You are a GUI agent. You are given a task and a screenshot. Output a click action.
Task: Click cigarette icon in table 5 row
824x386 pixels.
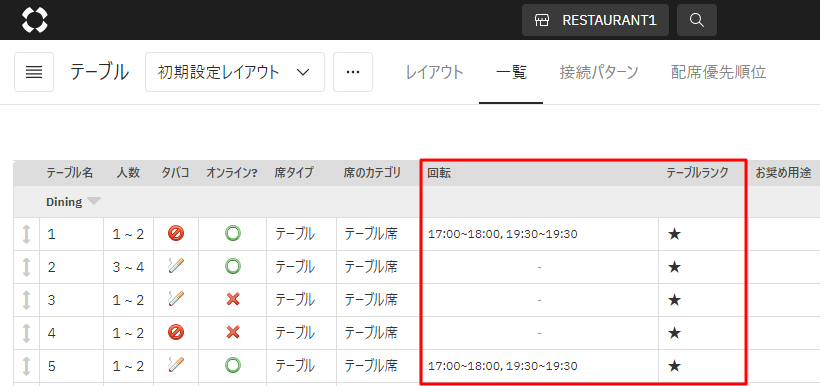[176, 365]
